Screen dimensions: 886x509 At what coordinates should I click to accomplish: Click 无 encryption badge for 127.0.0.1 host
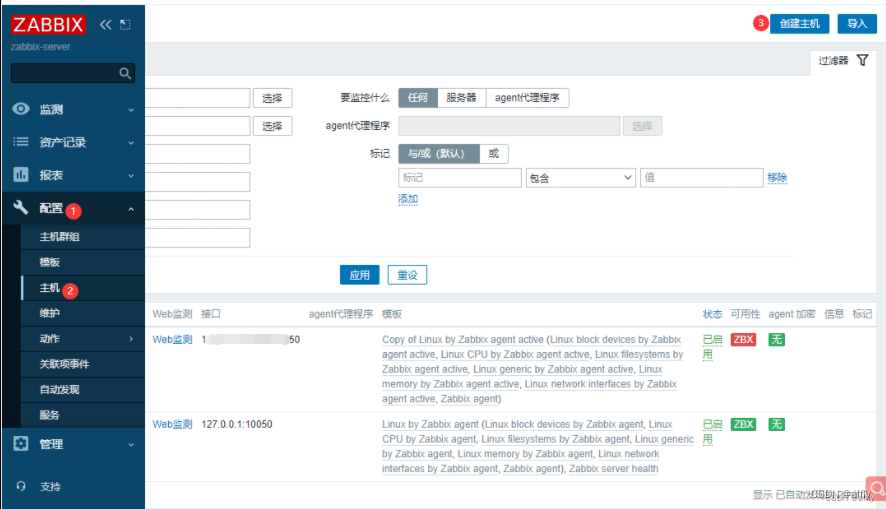pyautogui.click(x=776, y=424)
